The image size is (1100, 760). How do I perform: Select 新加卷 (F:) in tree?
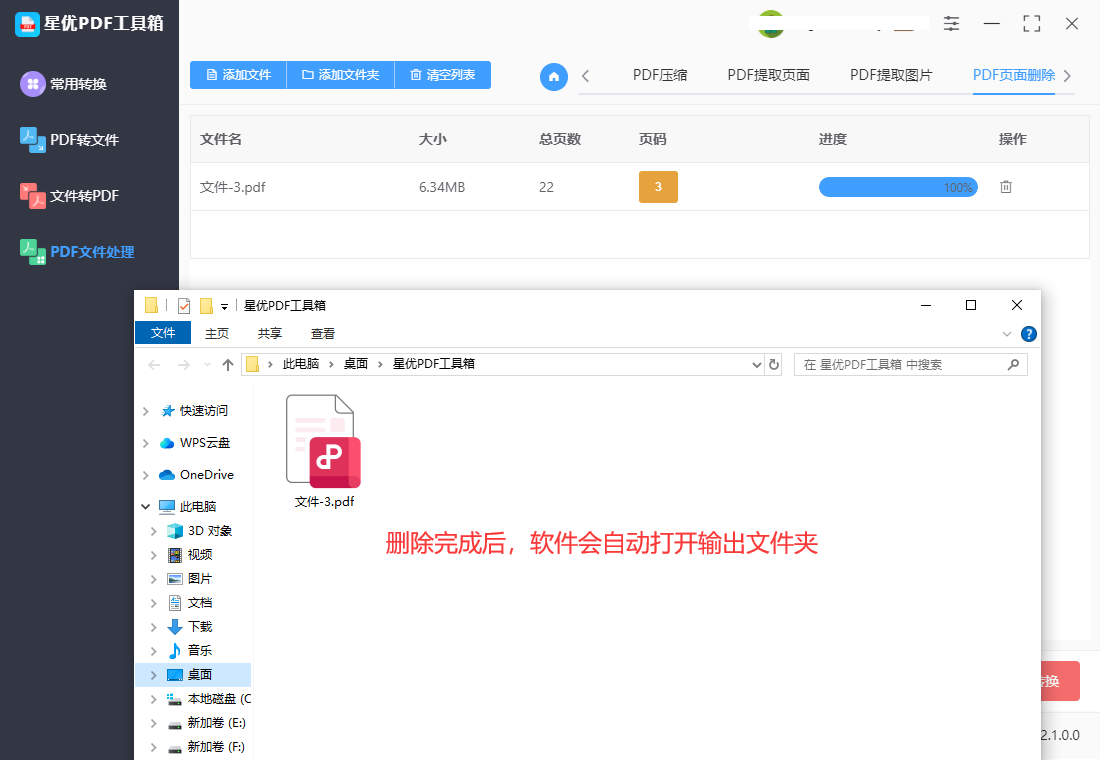click(208, 747)
